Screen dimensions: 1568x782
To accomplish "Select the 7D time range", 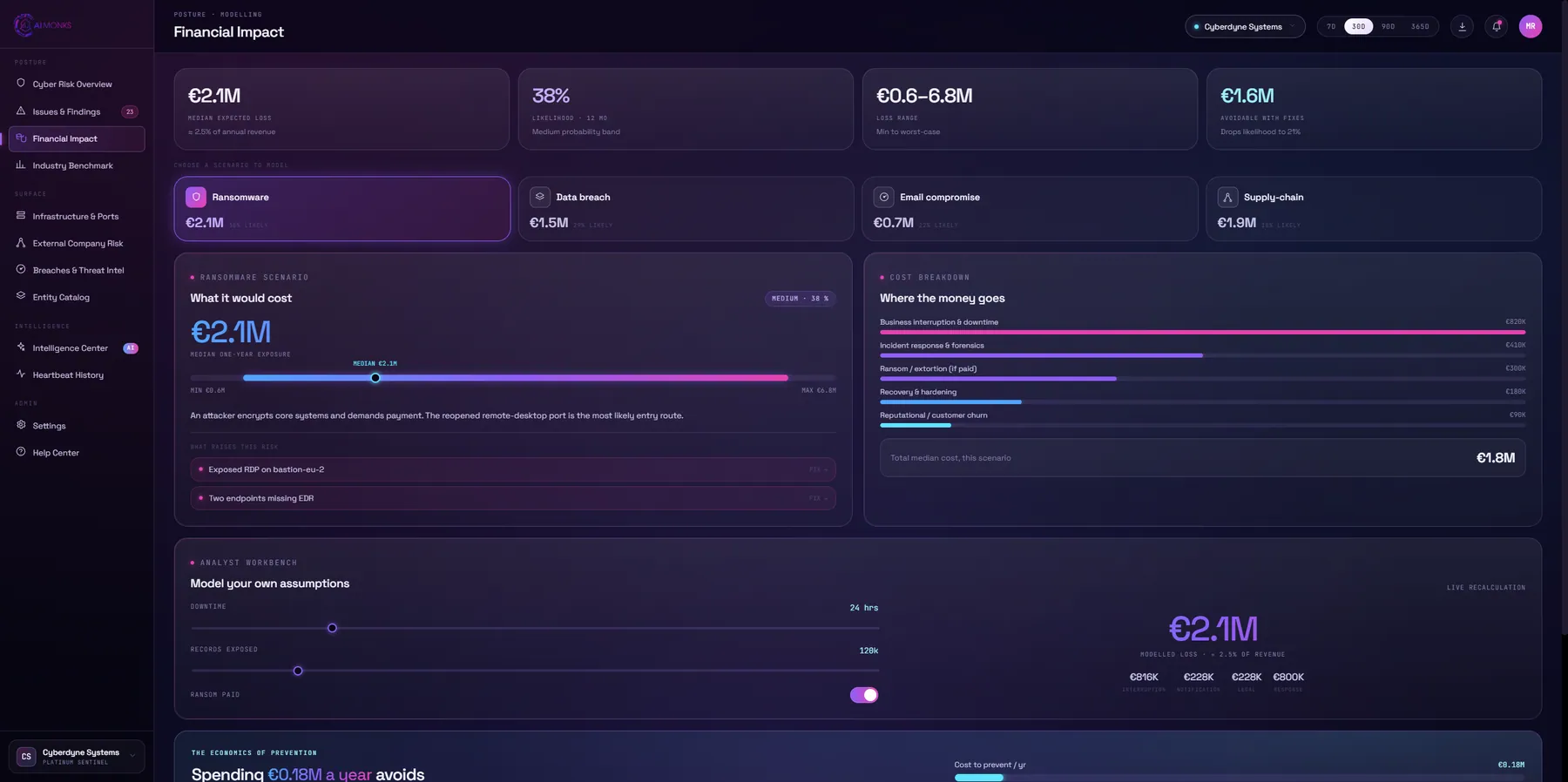I will [1331, 26].
